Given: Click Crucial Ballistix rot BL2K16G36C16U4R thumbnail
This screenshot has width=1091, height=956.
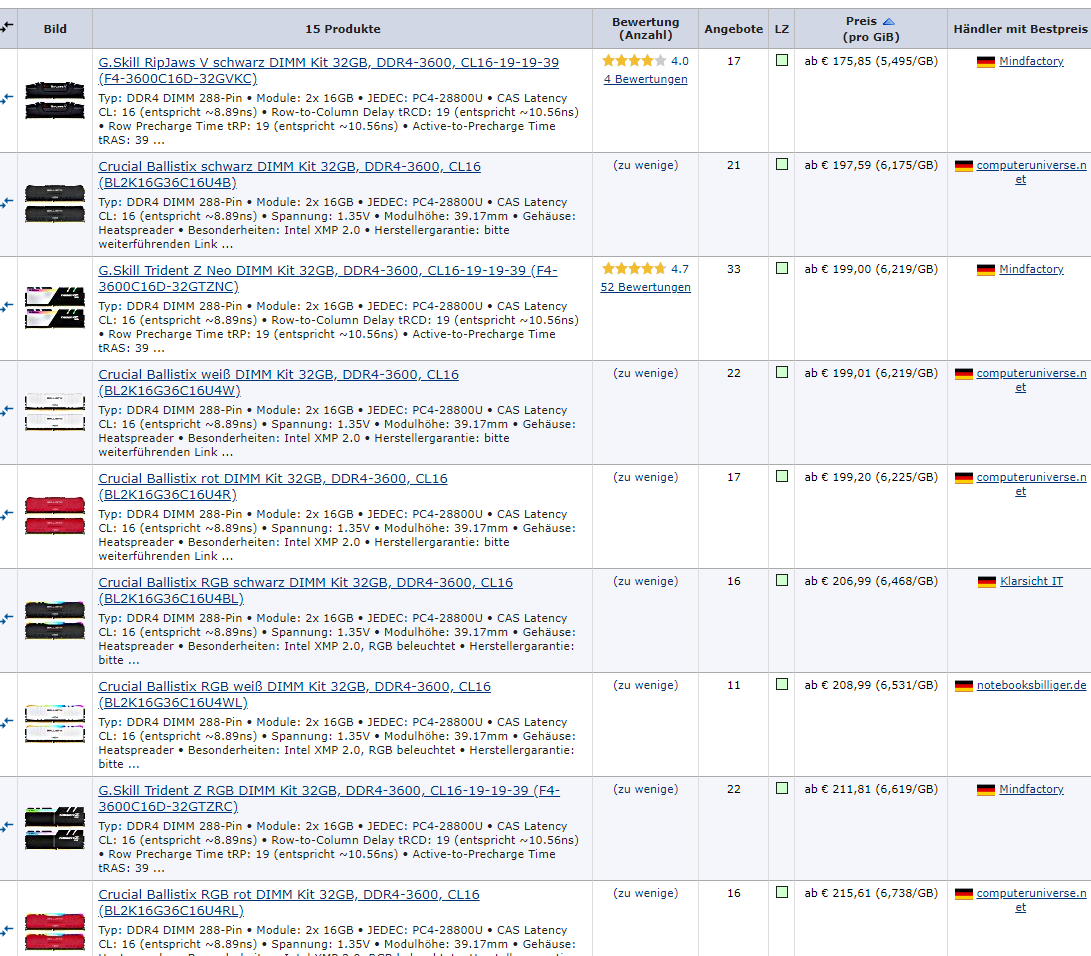Looking at the screenshot, I should click(54, 516).
